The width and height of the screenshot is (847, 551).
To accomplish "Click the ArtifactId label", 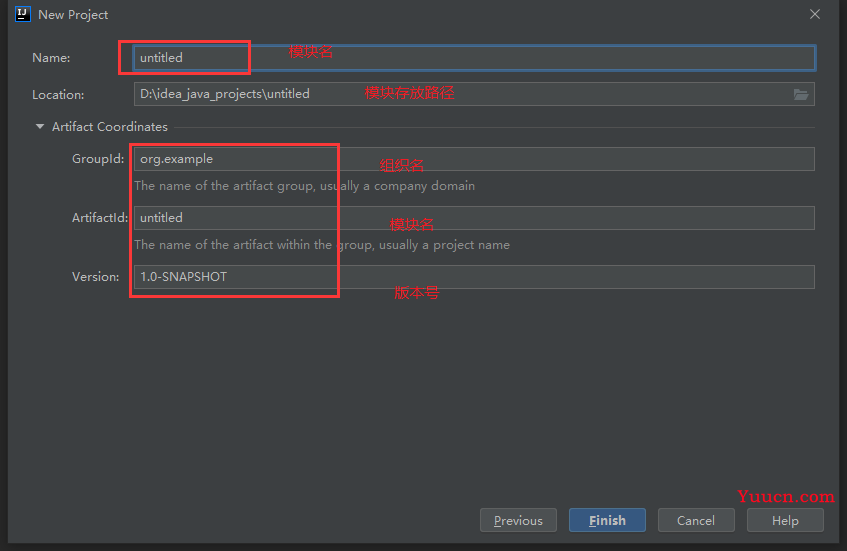I will pos(100,218).
